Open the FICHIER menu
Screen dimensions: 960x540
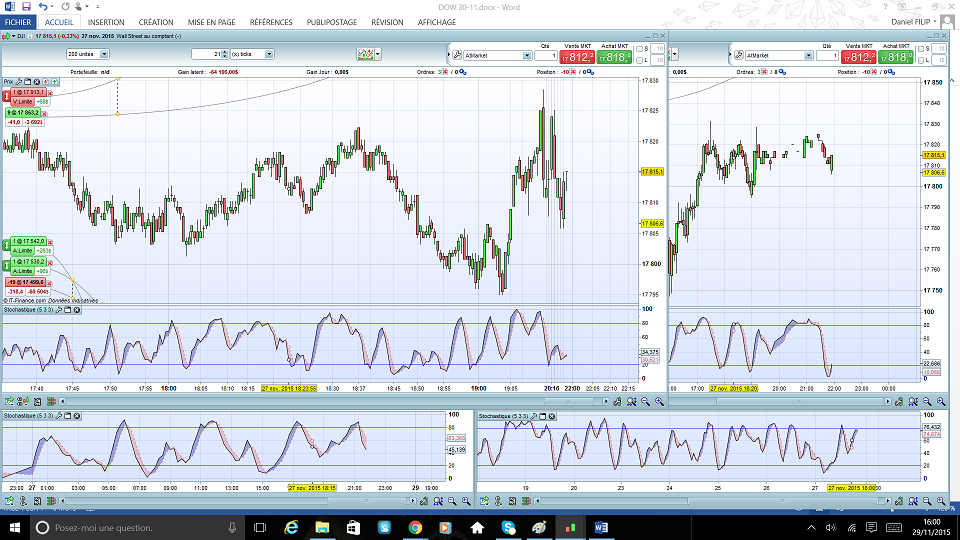pos(19,22)
